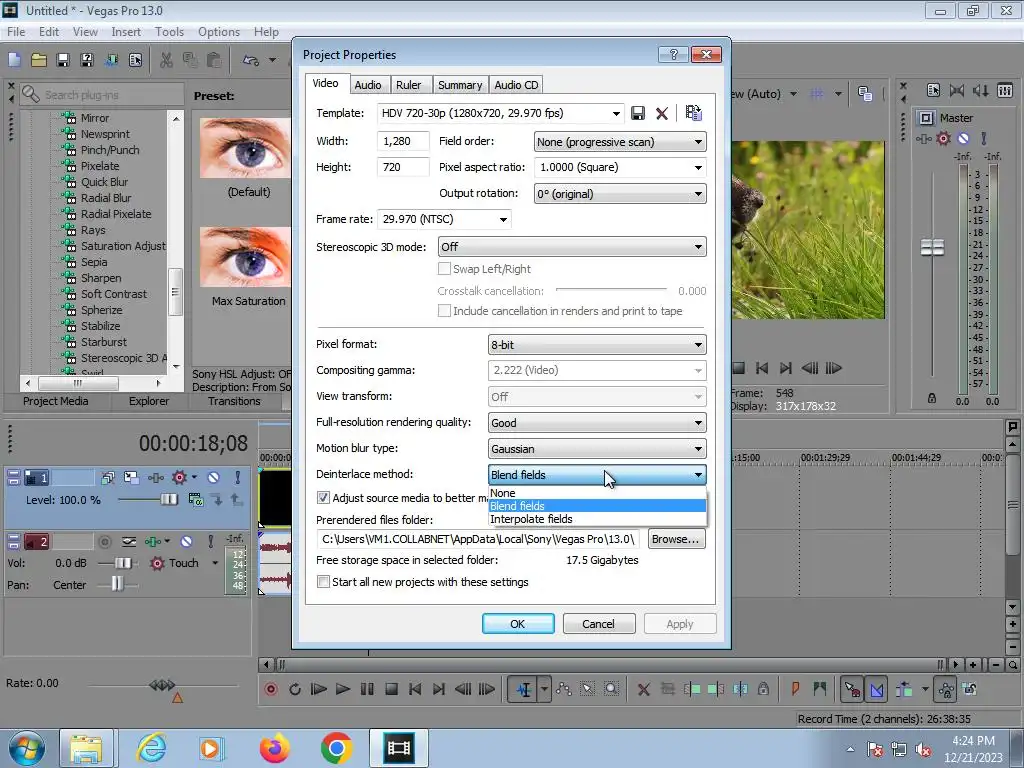Open the Explorer tab
Screen dimensions: 1024x768
(x=149, y=401)
